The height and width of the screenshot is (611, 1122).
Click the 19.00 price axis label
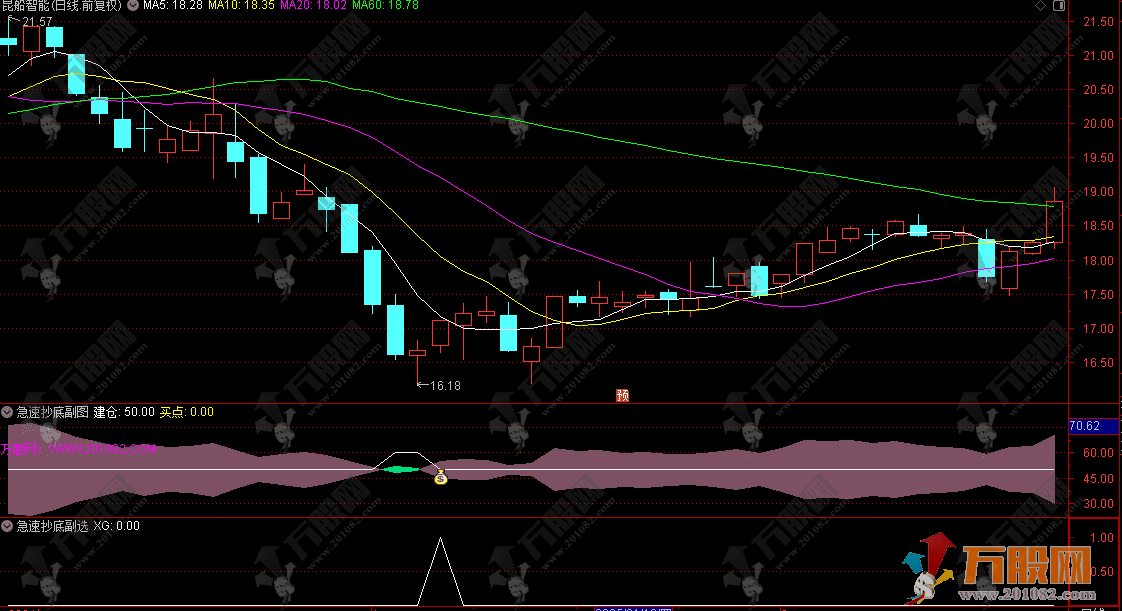pyautogui.click(x=1098, y=192)
